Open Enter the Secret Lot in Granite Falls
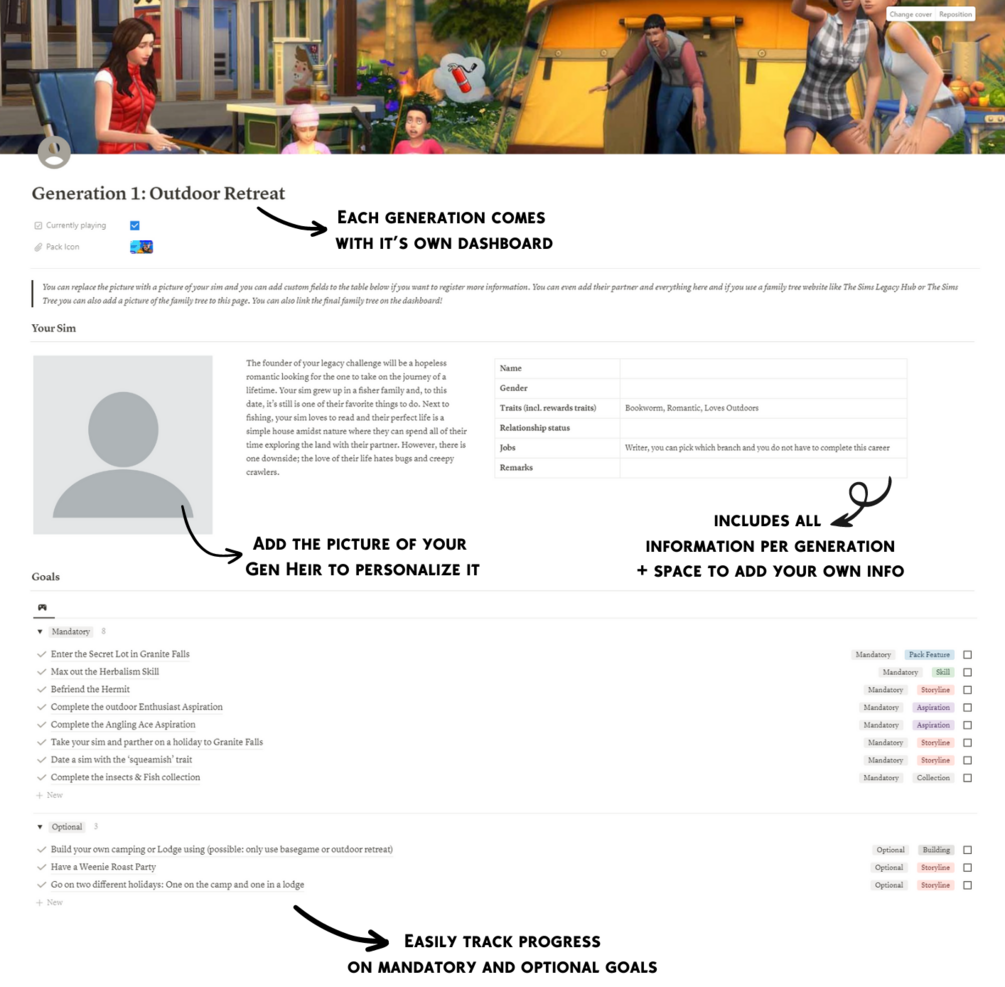The width and height of the screenshot is (1005, 987). click(x=120, y=654)
